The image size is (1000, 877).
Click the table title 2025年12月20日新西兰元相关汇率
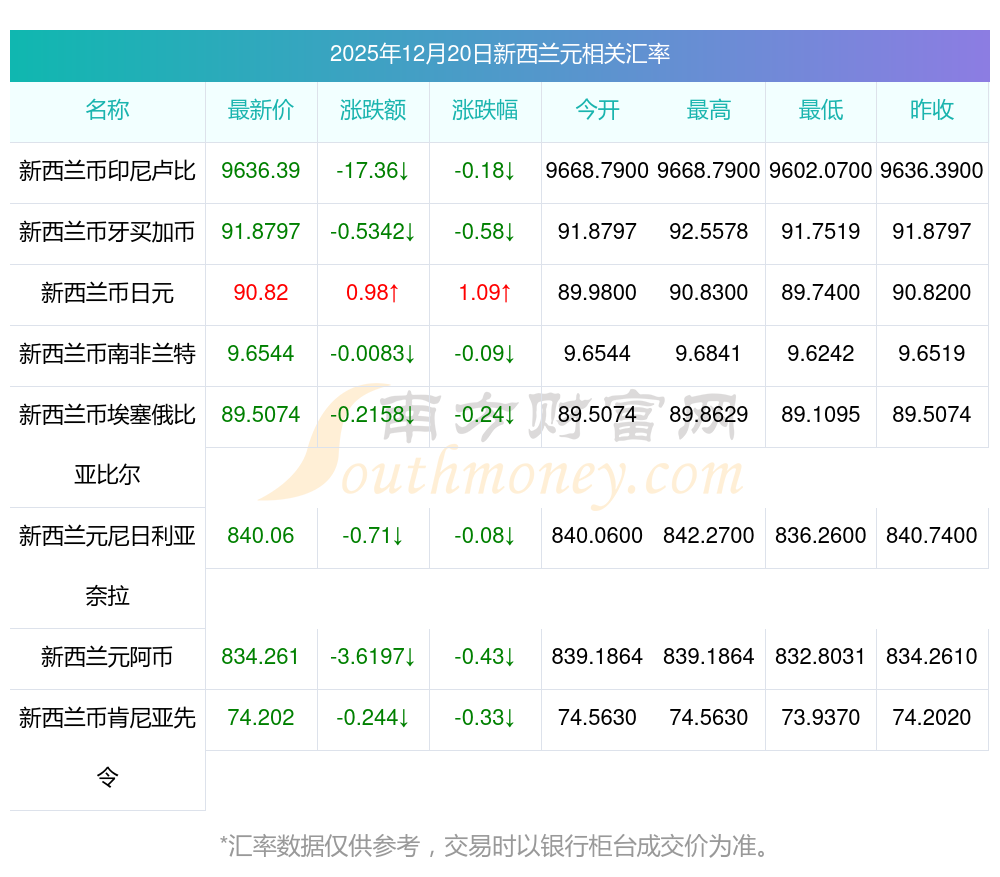[x=499, y=54]
